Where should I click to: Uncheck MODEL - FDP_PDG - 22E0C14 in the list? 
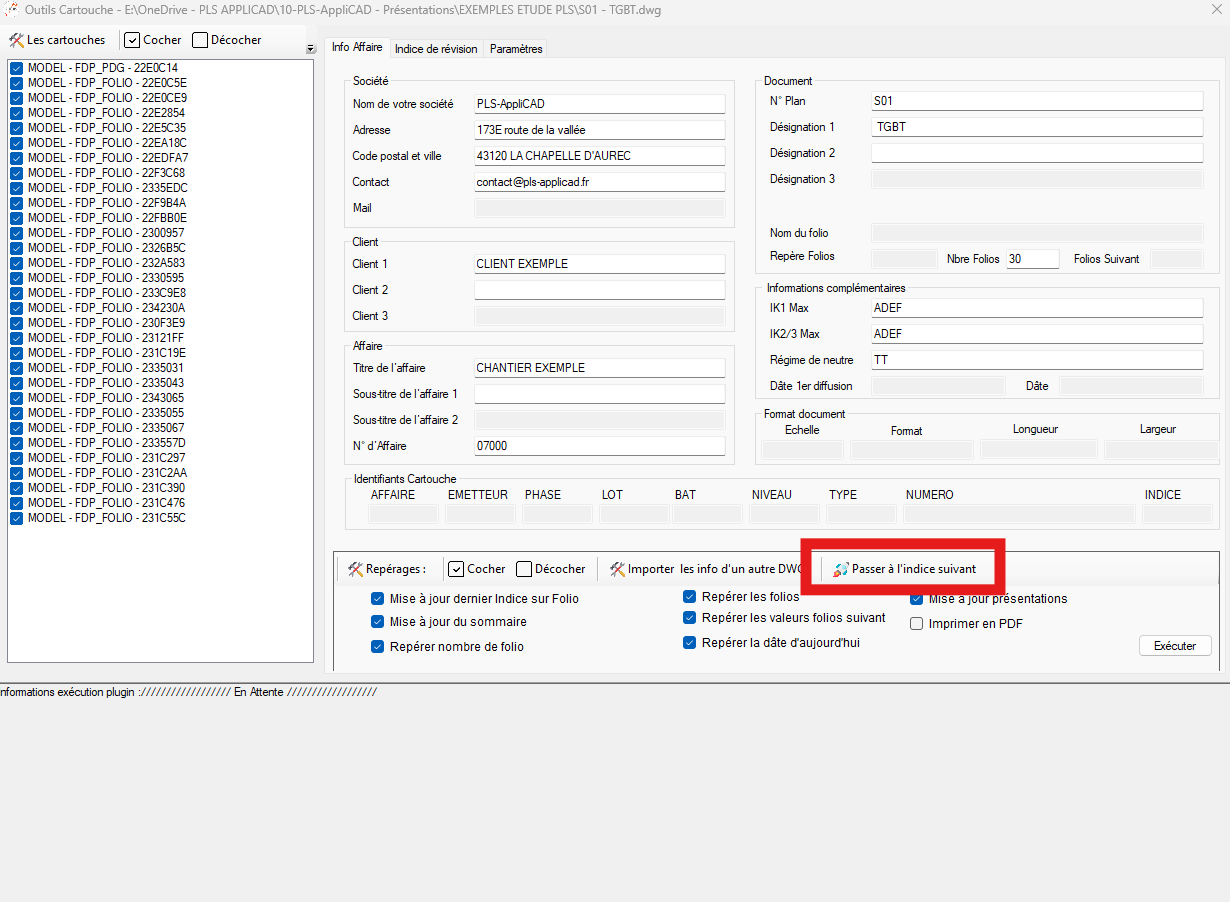coord(17,68)
